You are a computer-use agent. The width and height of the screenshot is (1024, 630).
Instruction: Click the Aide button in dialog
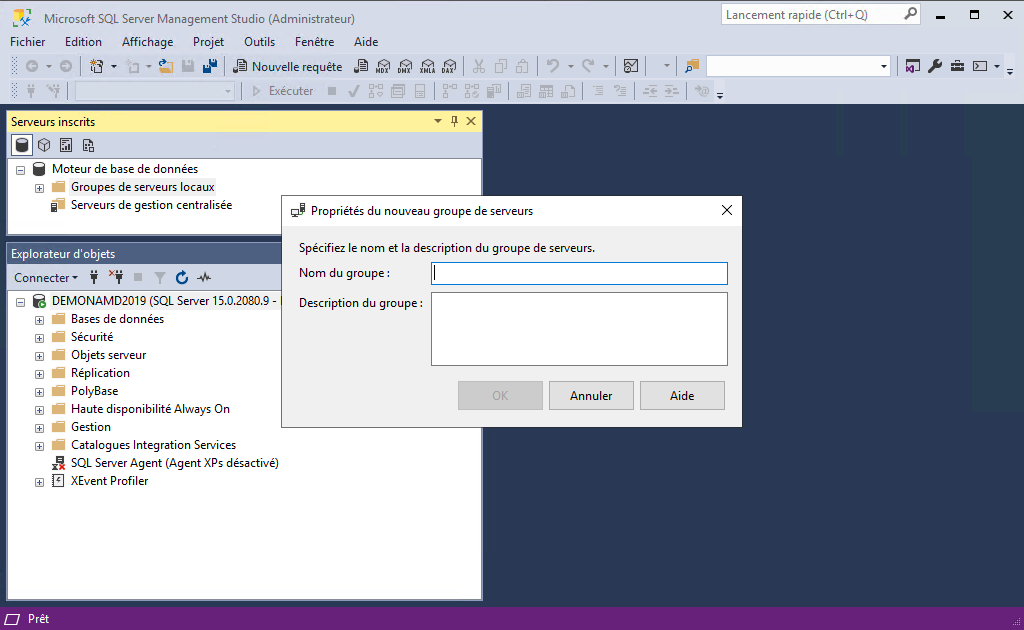coord(682,396)
